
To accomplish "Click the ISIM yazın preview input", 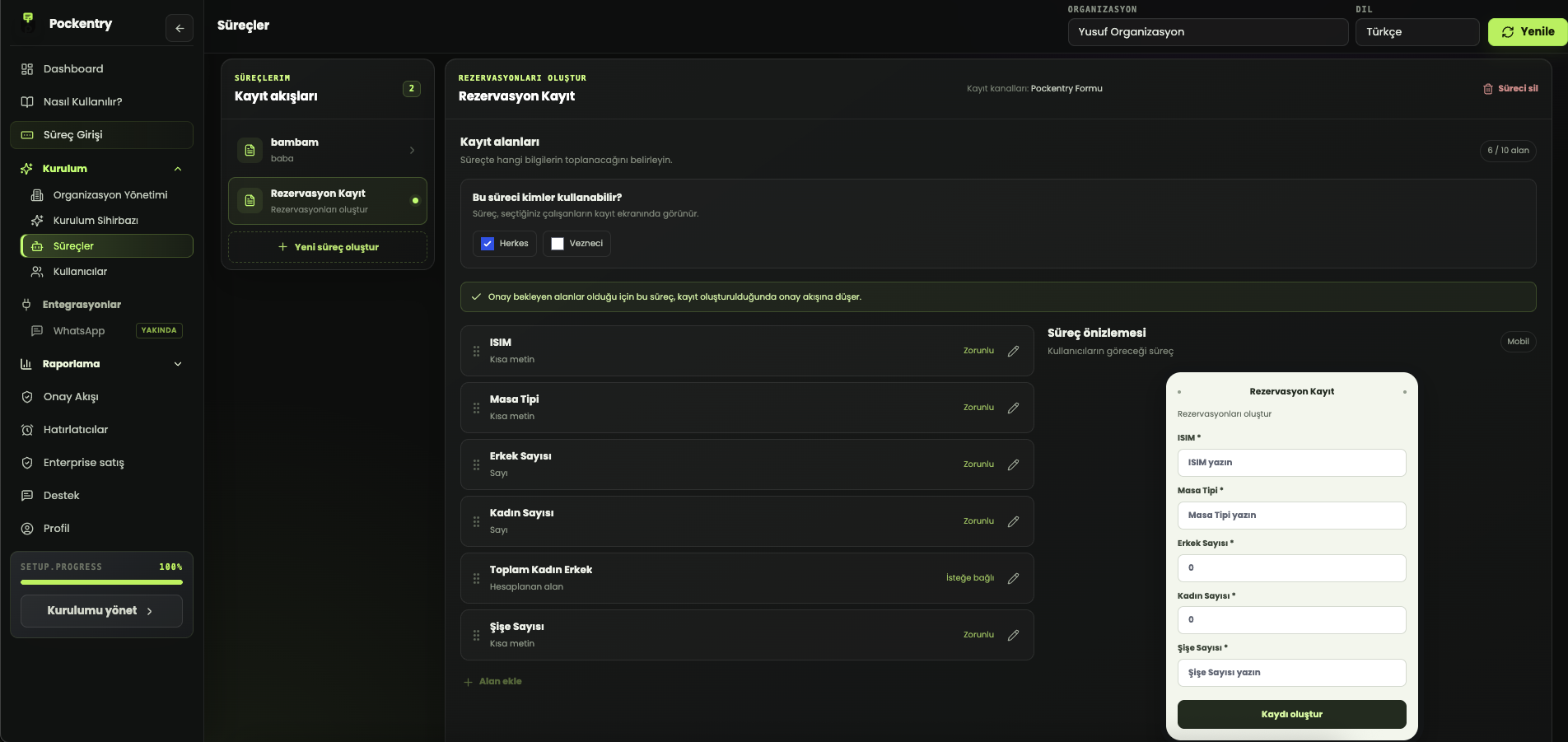I will coord(1291,463).
